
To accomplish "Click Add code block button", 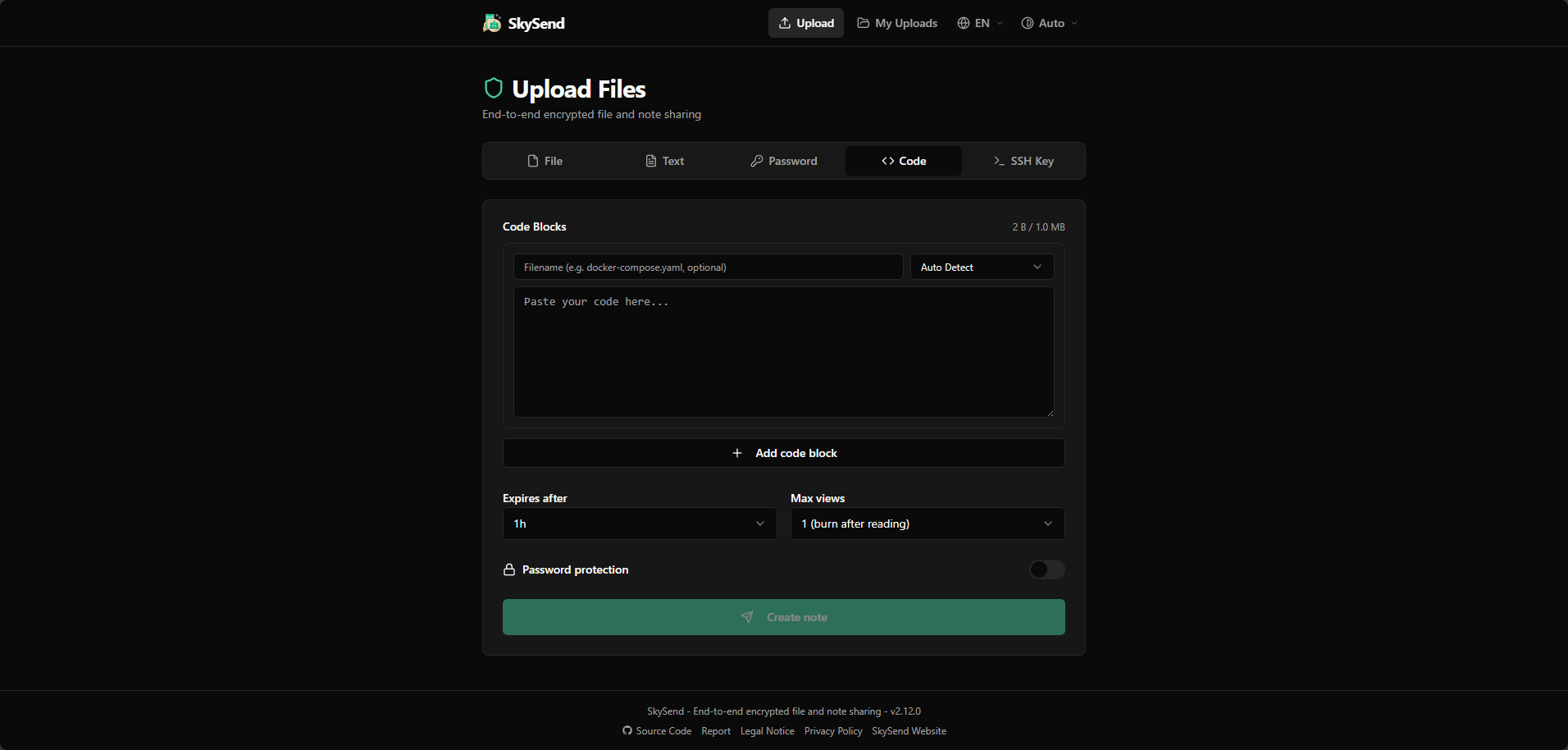I will point(784,453).
